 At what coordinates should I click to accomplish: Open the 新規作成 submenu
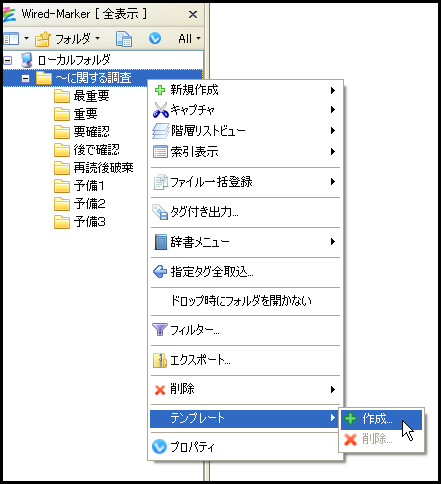point(245,90)
